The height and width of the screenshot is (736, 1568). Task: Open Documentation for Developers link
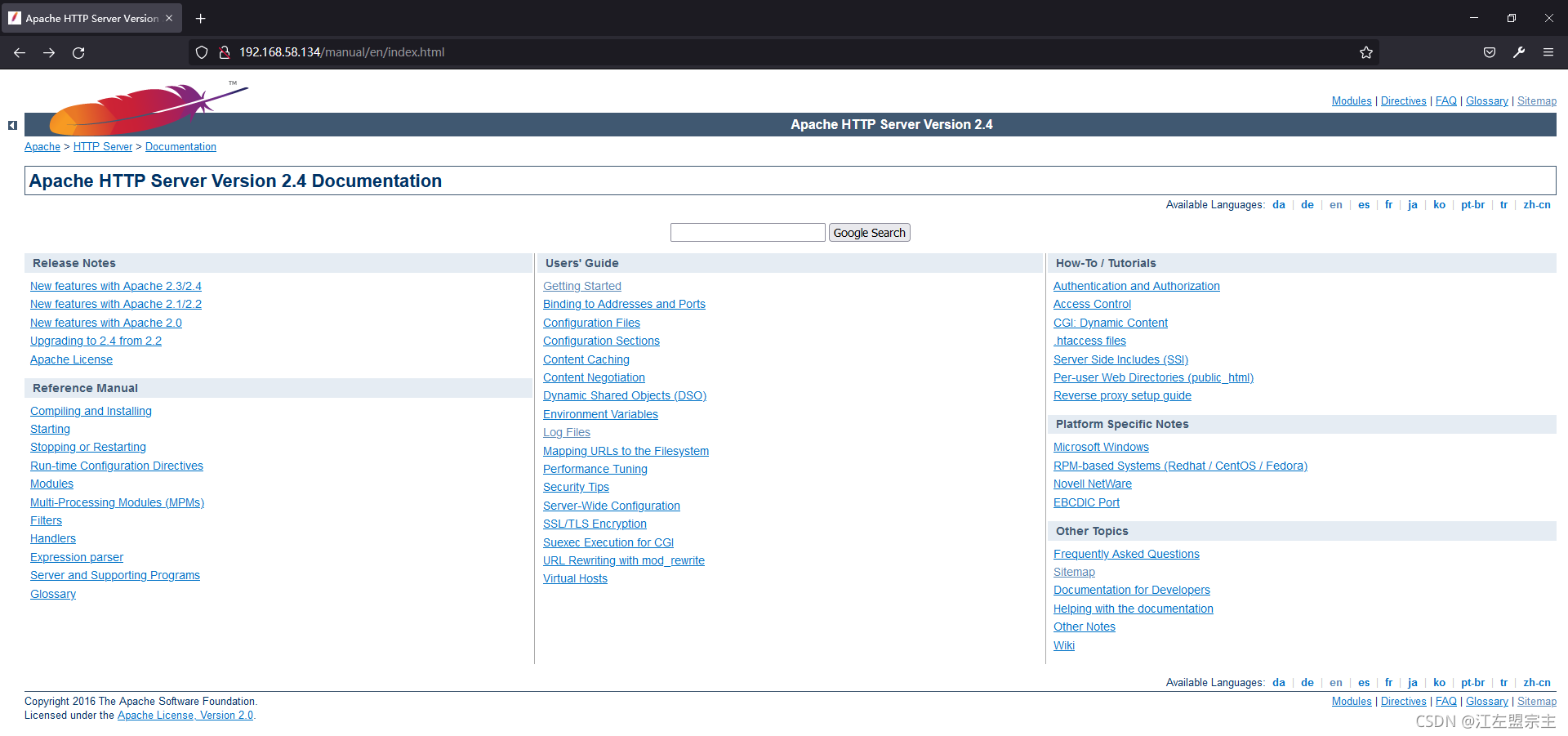tap(1132, 590)
